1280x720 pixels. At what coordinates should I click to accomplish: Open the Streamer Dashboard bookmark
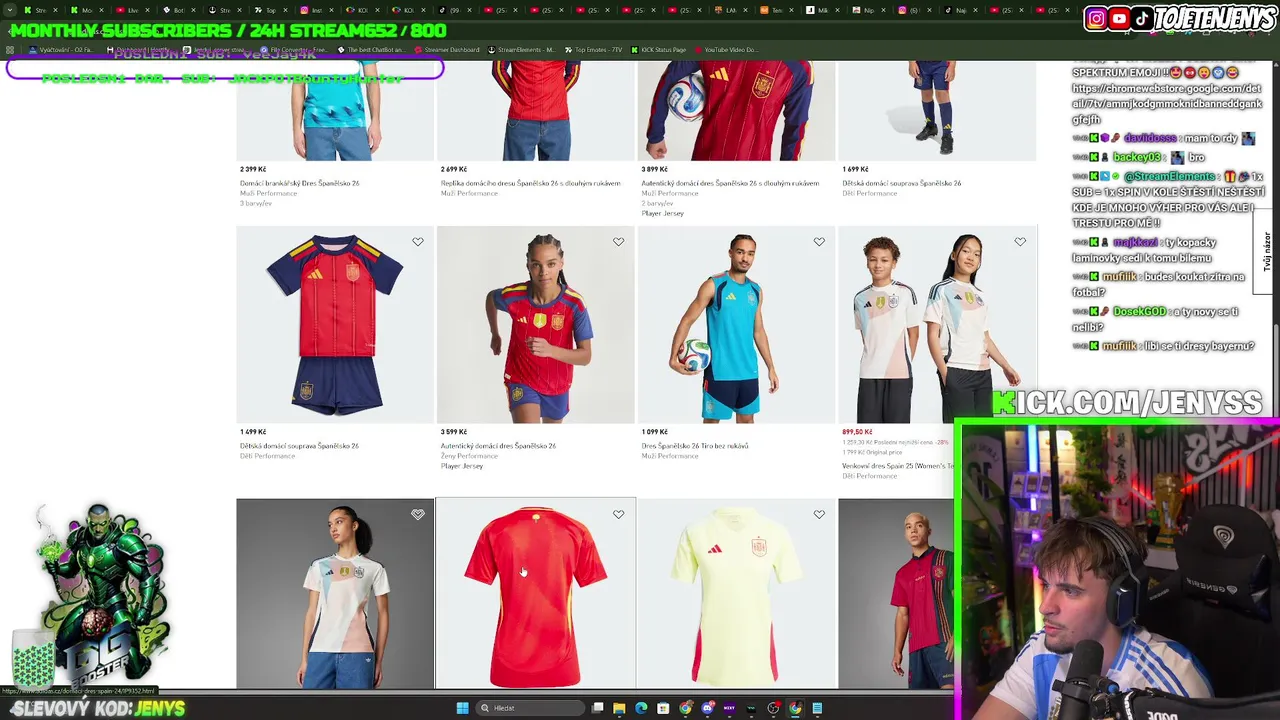[x=446, y=49]
